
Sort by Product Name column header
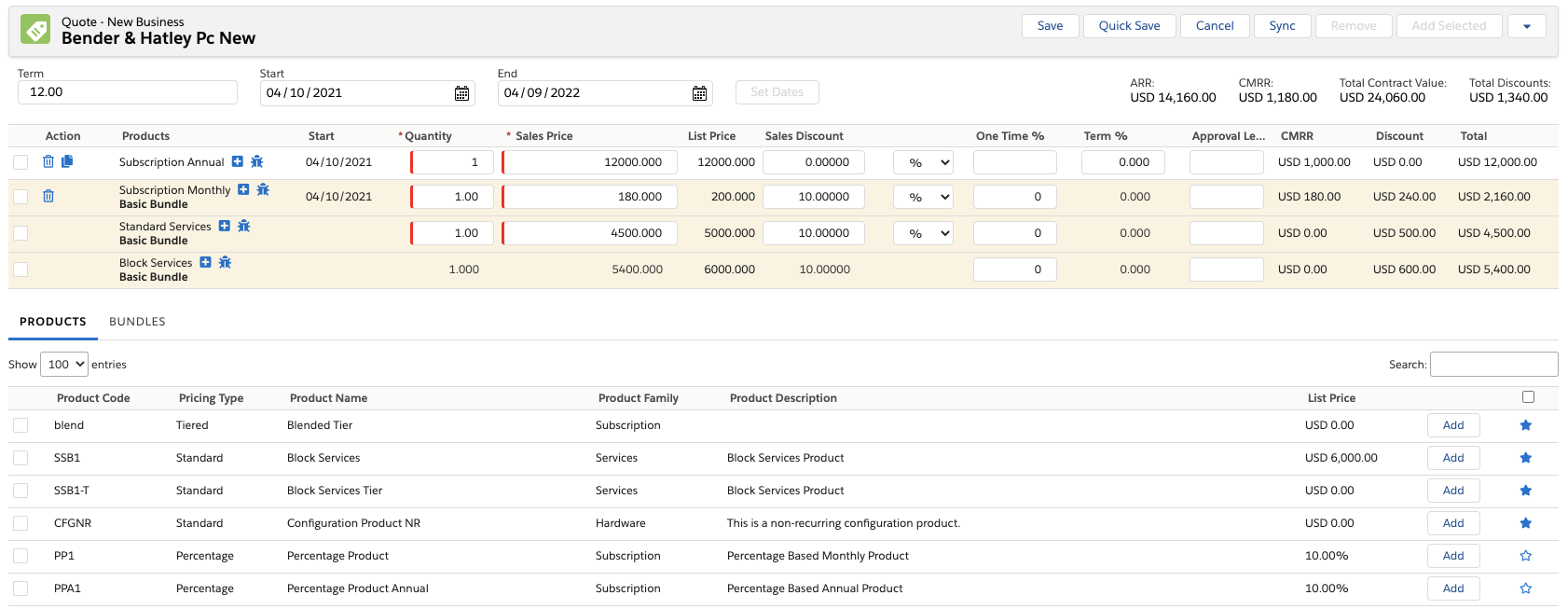point(328,398)
